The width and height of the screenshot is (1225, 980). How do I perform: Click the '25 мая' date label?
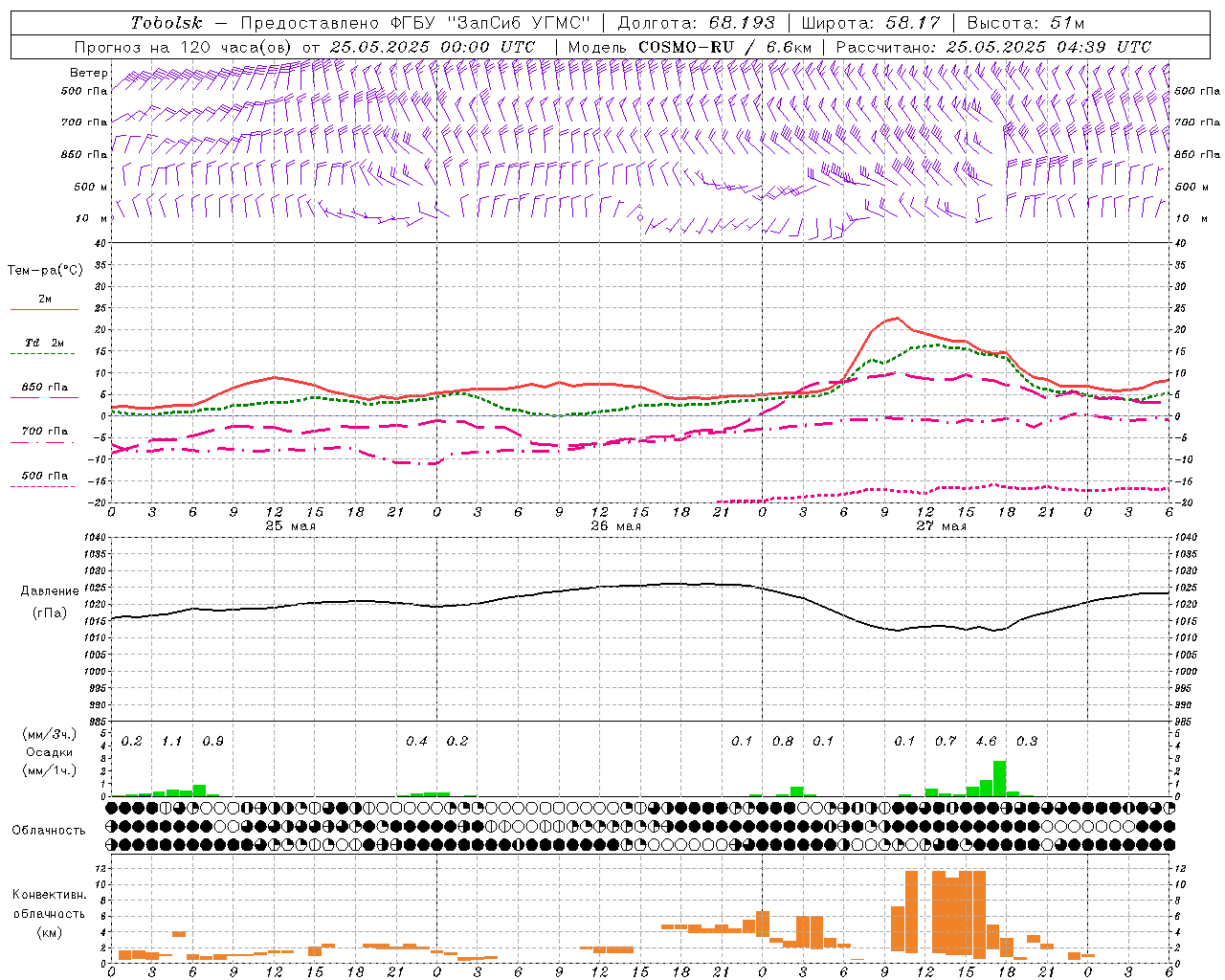[x=290, y=526]
